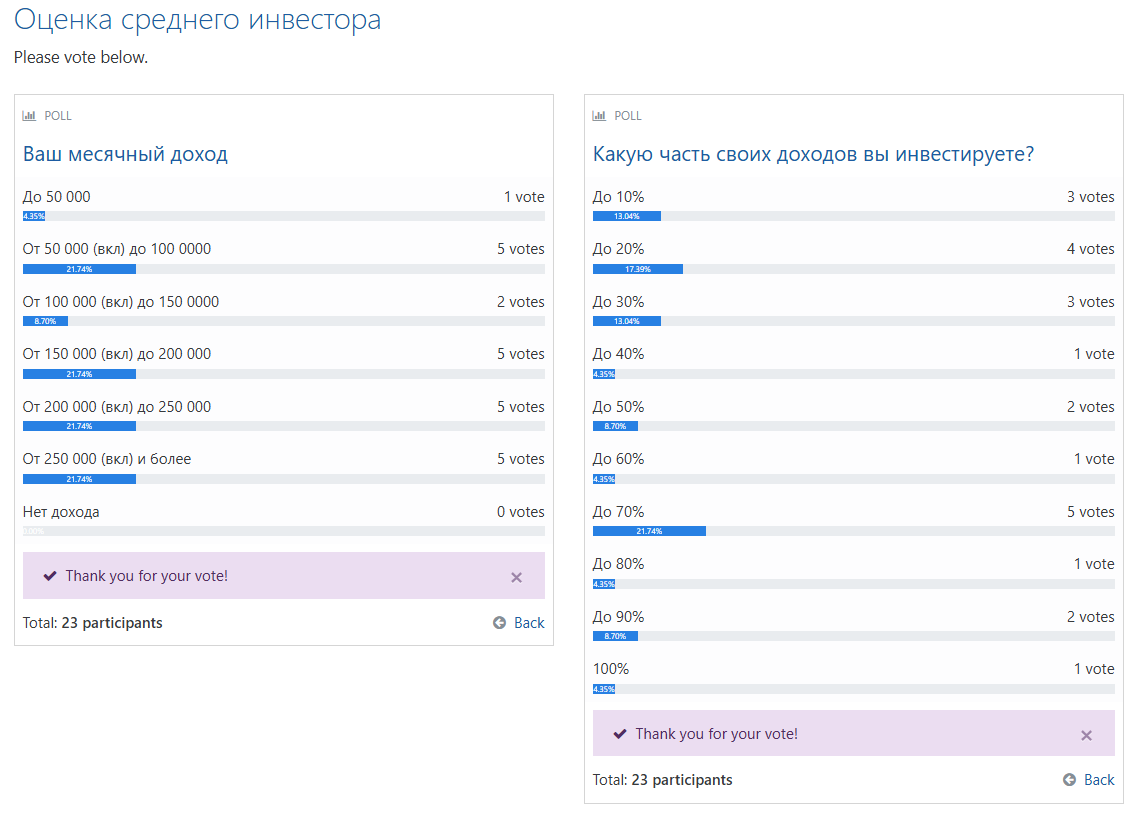Screen dimensions: 1136x819
Task: Close the thank-you notice in investment poll
Action: pyautogui.click(x=1086, y=735)
